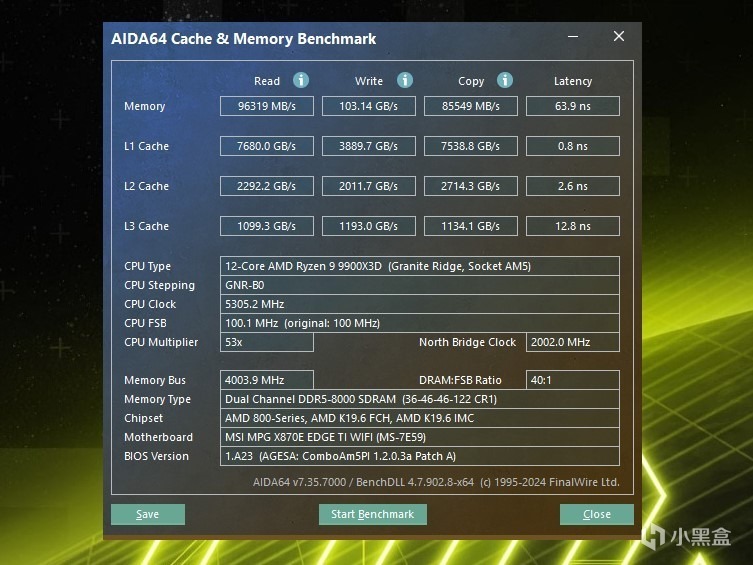Click North Bridge Clock field 2002.0 MHz

573,342
